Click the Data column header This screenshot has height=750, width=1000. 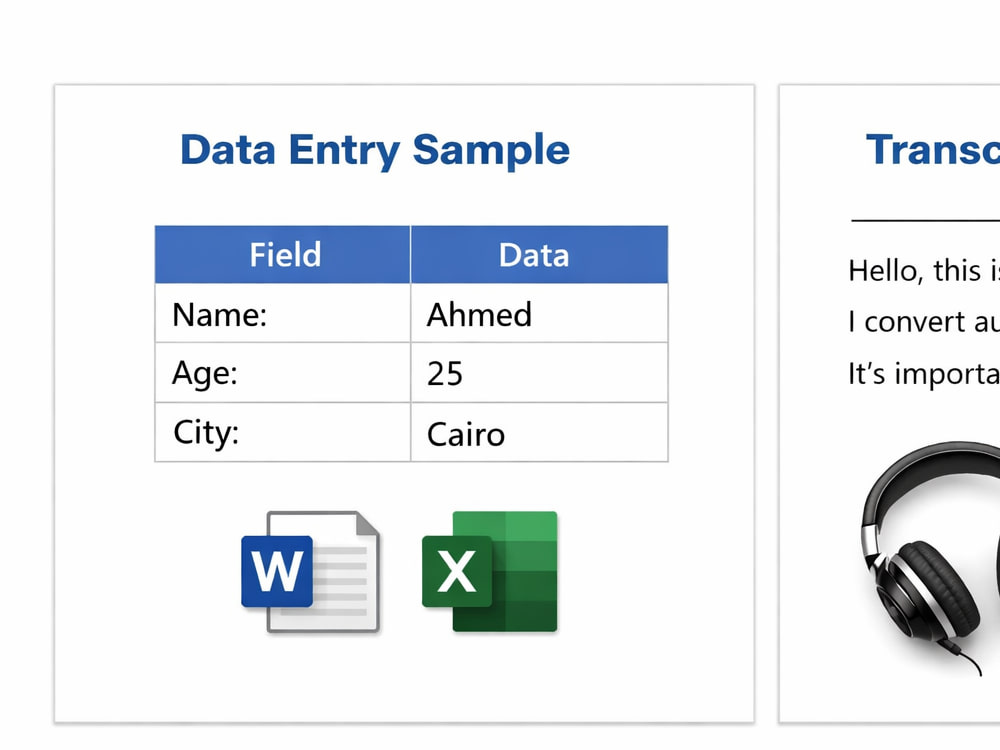click(x=540, y=254)
